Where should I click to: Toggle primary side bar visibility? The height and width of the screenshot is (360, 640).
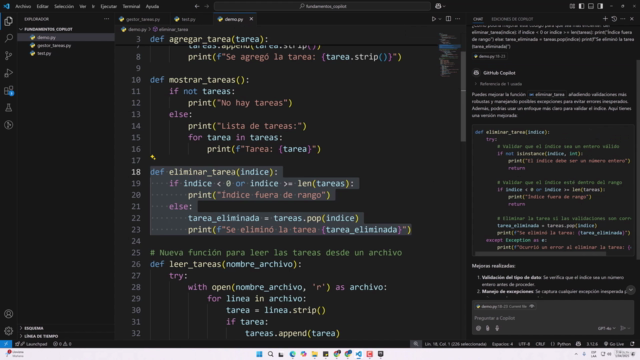(x=581, y=6)
